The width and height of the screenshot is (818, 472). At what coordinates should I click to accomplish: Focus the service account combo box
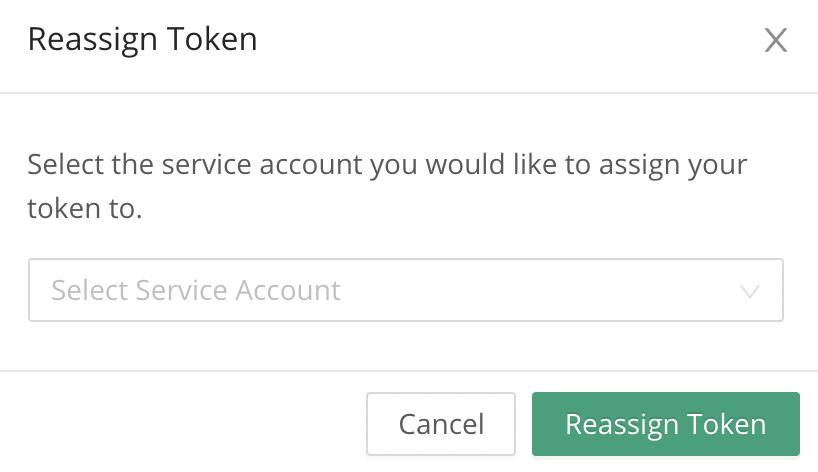[405, 291]
